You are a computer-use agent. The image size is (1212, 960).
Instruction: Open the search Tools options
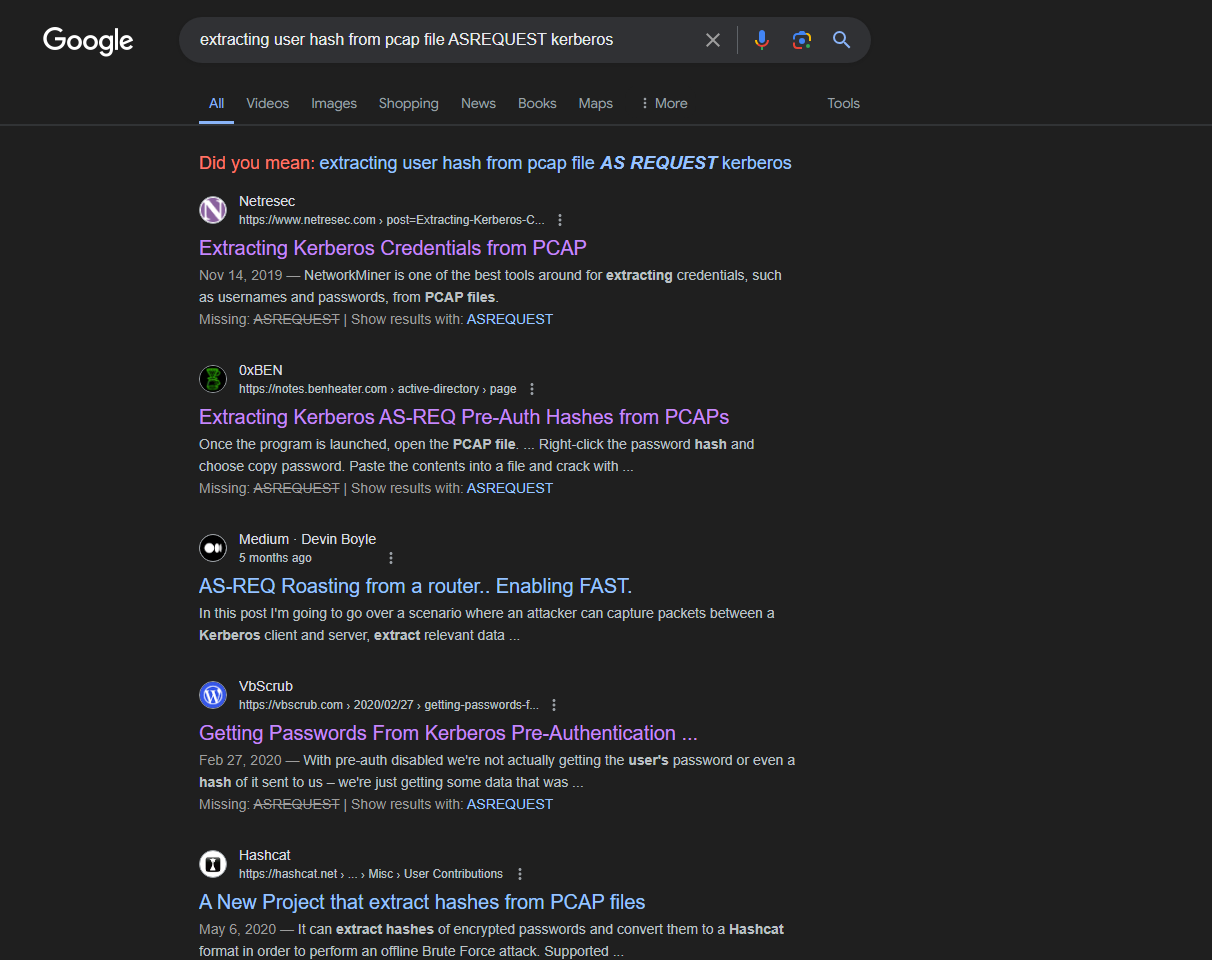tap(843, 103)
